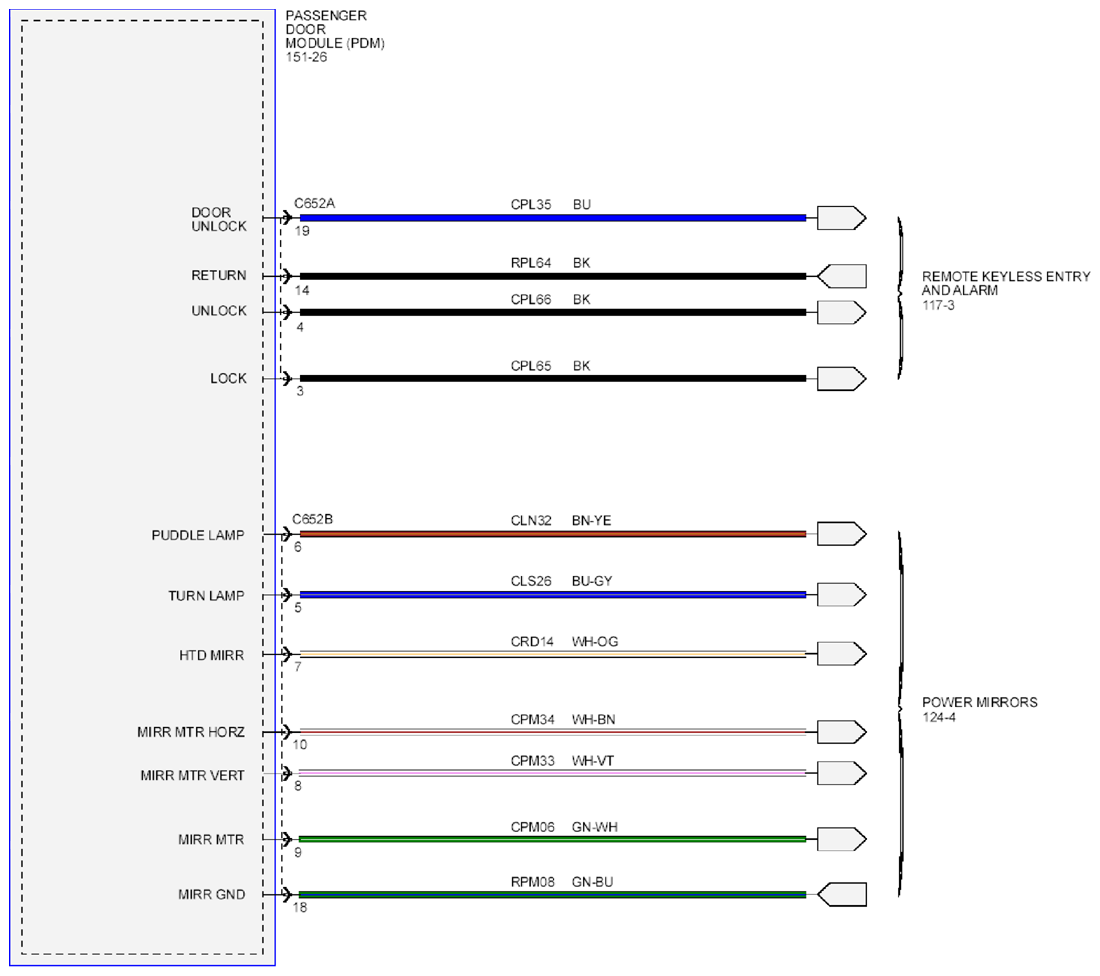Select the Passenger Door Module (PDM) title
The image size is (1100, 976).
tap(335, 29)
